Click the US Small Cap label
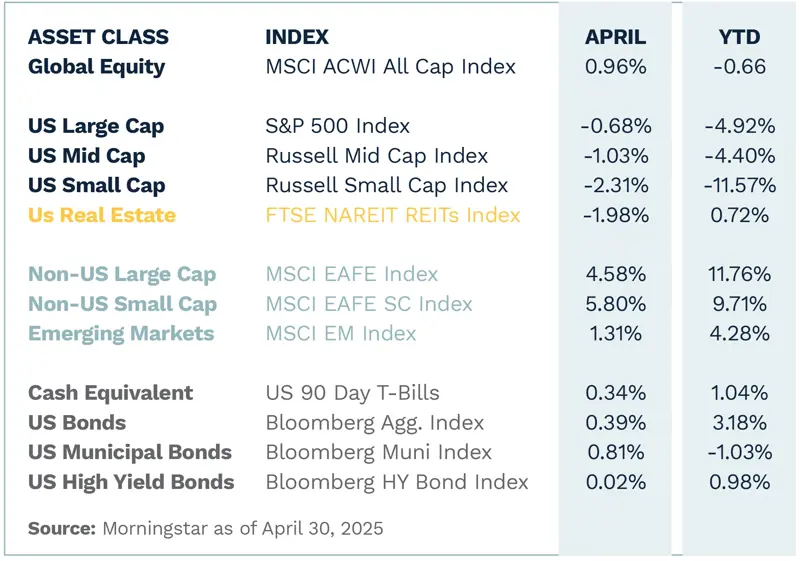This screenshot has height=561, width=800. [x=97, y=186]
